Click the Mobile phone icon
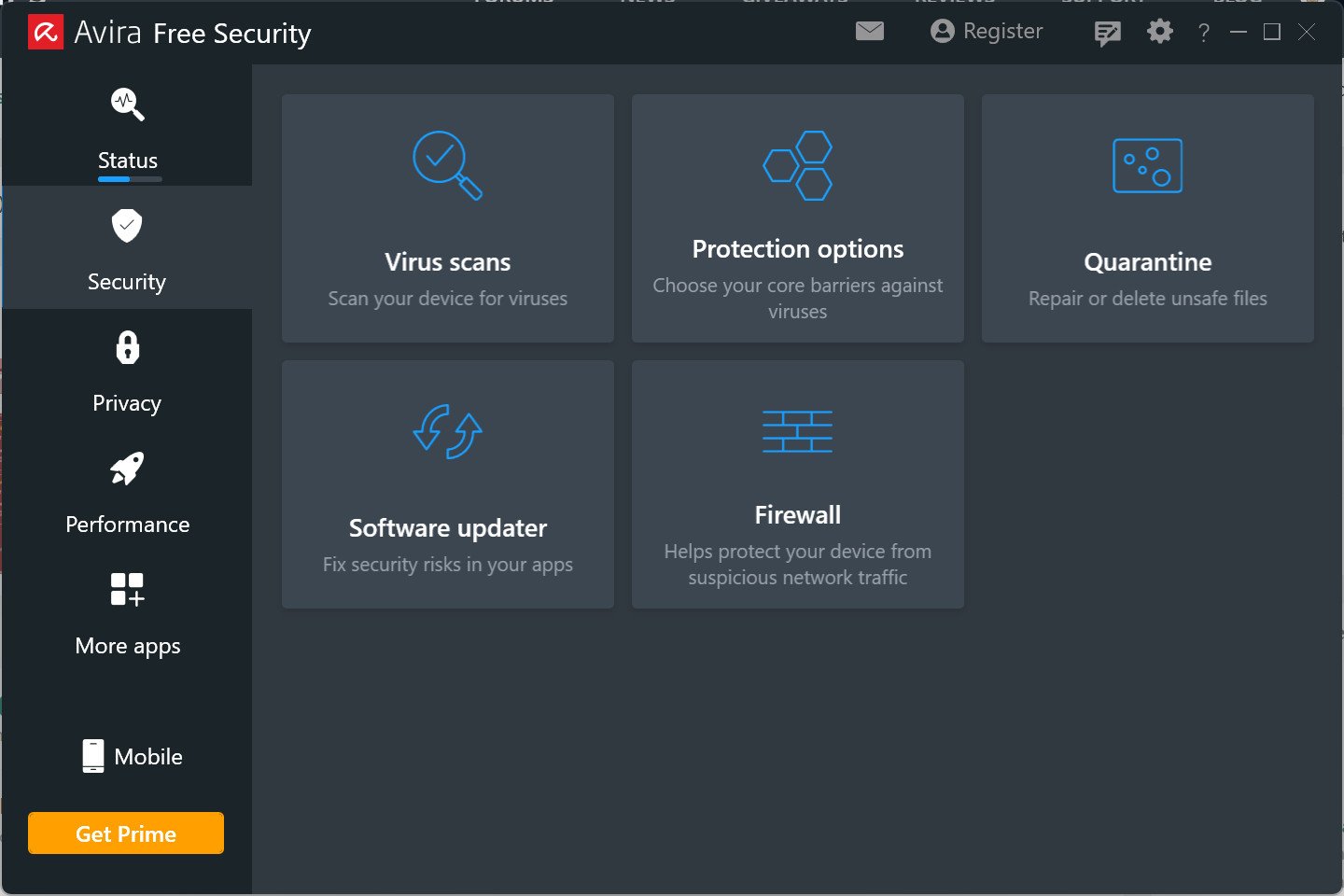Screen dimensions: 1344x896 93,756
